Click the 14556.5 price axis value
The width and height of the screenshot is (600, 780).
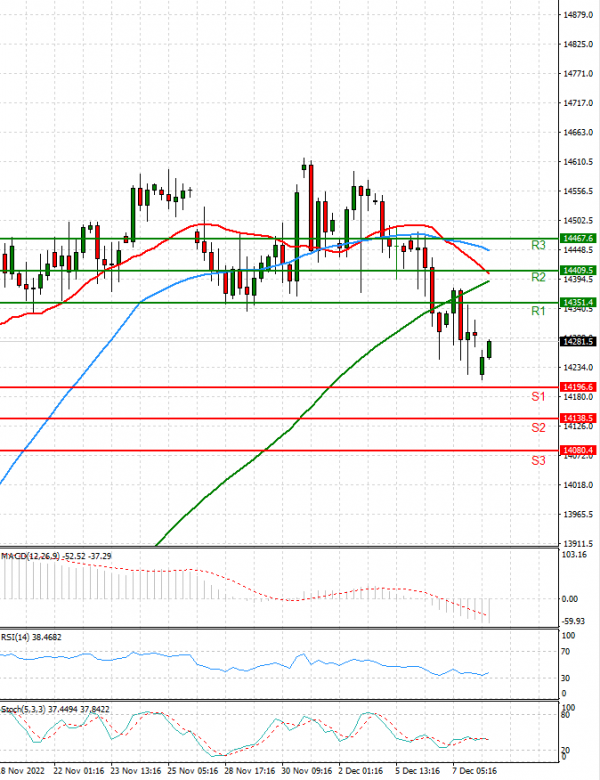578,191
